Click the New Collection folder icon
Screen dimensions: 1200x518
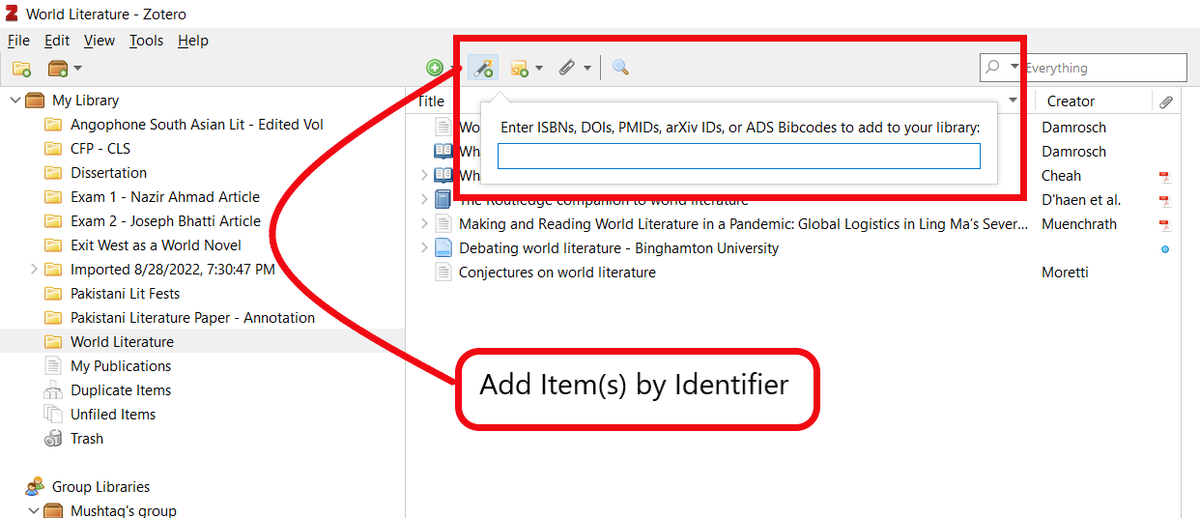coord(21,68)
